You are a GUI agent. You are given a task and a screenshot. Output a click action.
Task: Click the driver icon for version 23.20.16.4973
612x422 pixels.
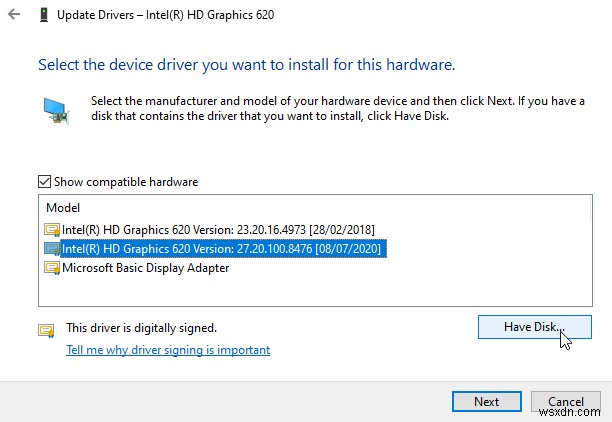coord(52,230)
